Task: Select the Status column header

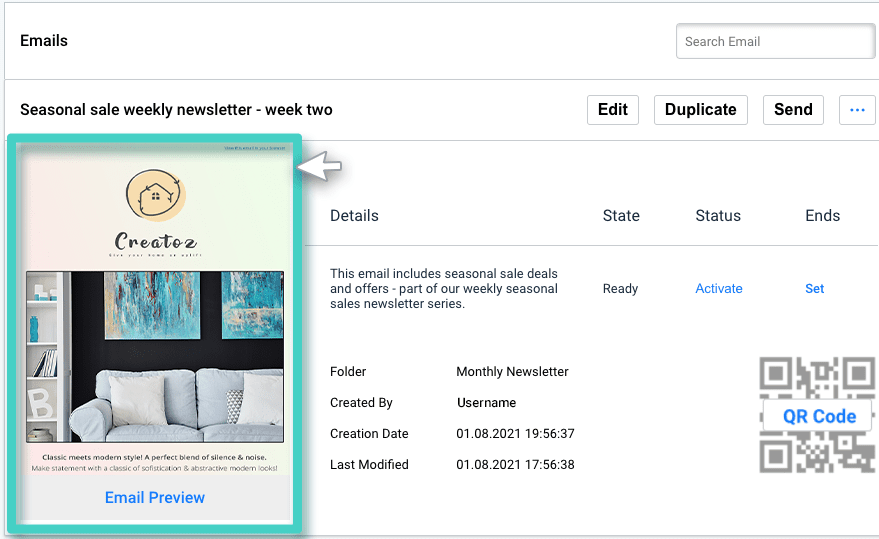Action: pos(718,216)
